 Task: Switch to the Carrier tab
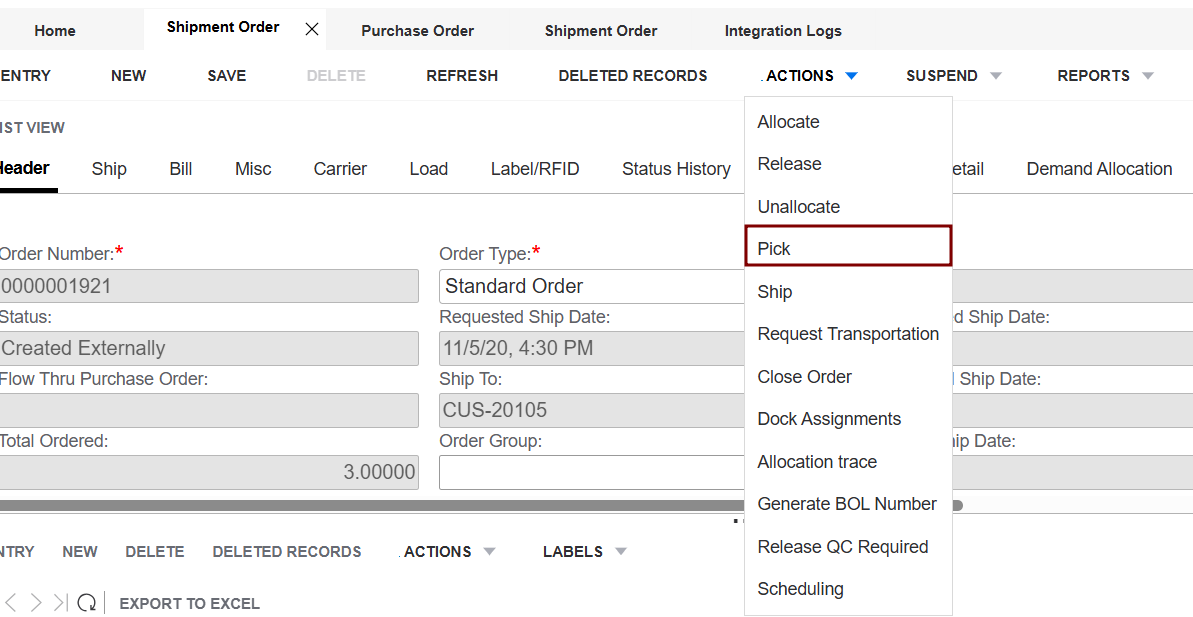pos(340,169)
